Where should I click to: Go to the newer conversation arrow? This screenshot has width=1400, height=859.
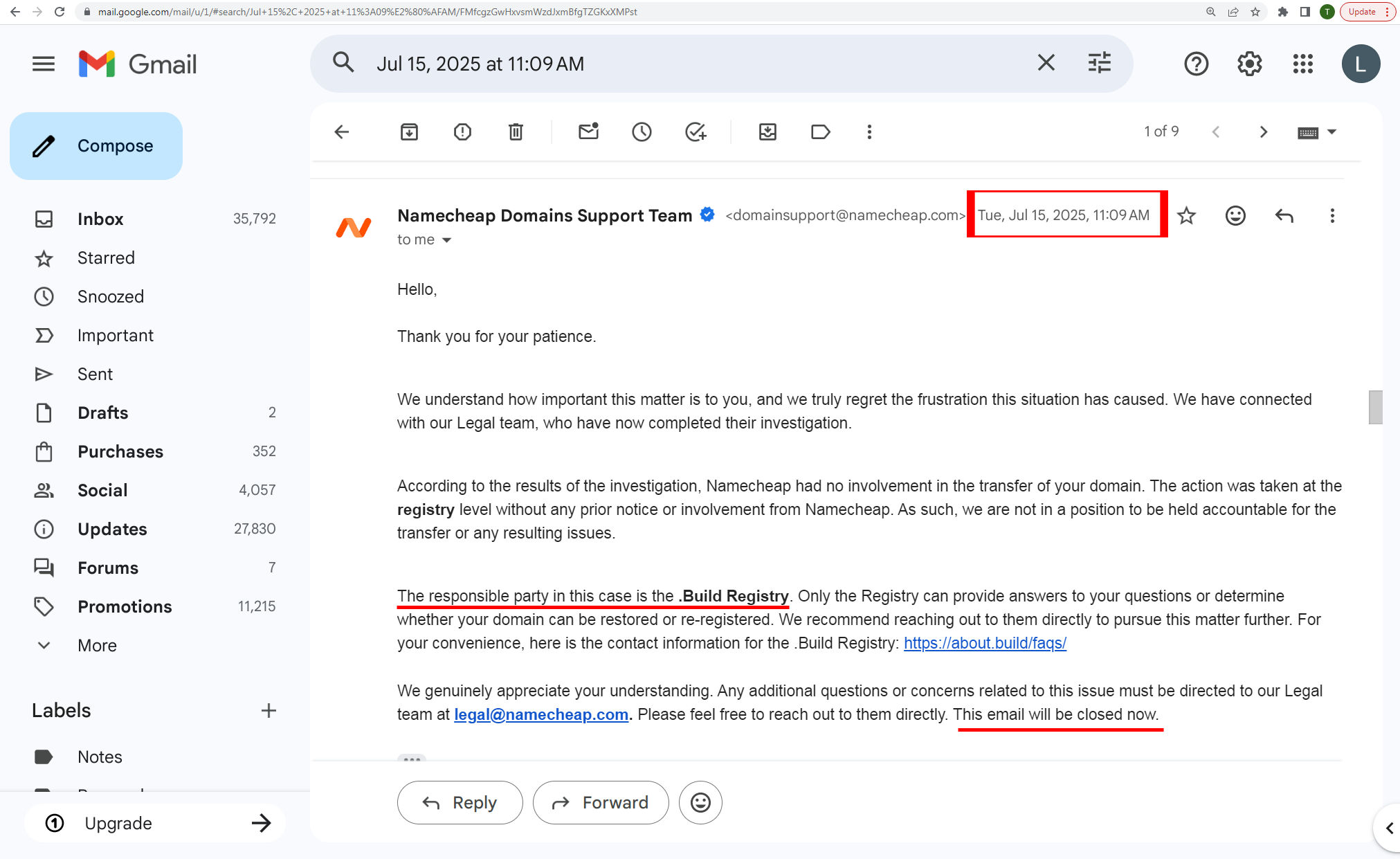click(1215, 132)
